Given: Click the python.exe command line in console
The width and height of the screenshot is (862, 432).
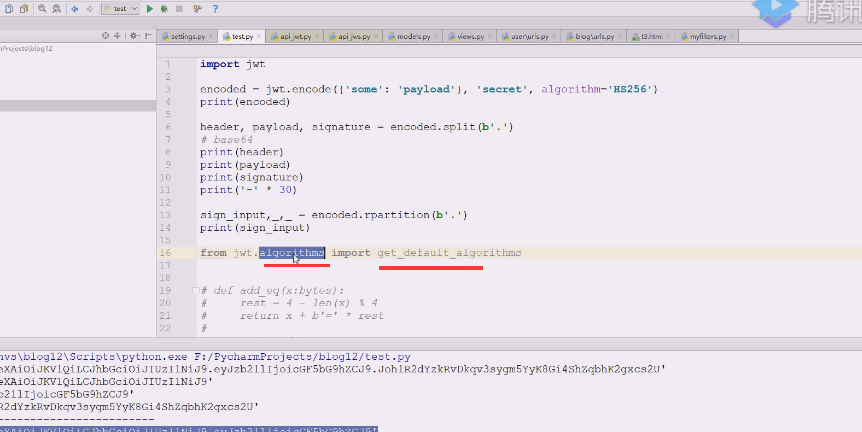Looking at the screenshot, I should (x=205, y=357).
